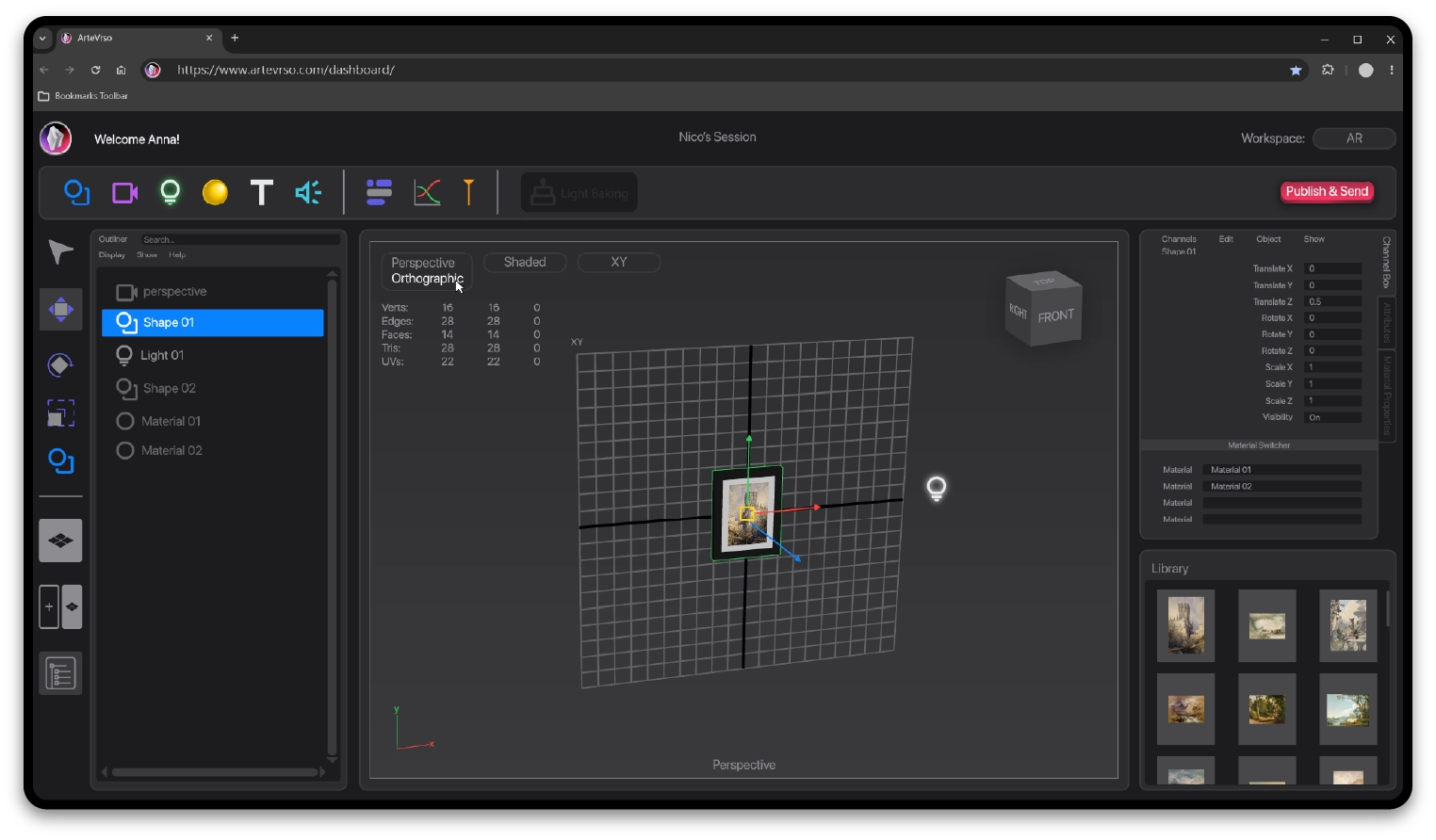Click the orange pin marker icon
Viewport: 1436px width, 840px height.
click(468, 192)
